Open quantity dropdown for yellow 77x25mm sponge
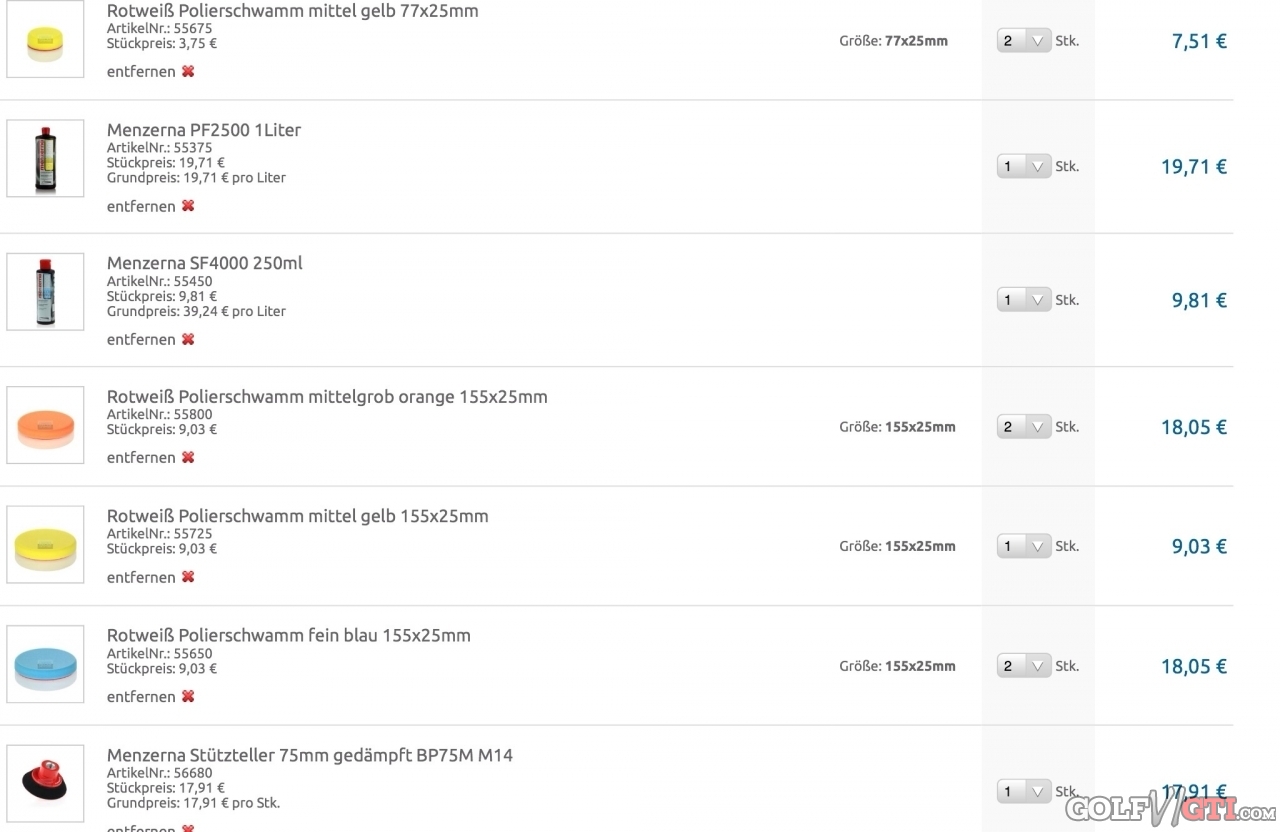1280x832 pixels. pos(1024,41)
